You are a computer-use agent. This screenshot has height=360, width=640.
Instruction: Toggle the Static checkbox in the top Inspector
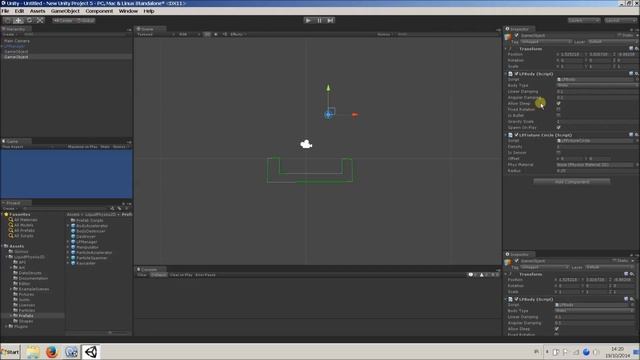pos(619,36)
